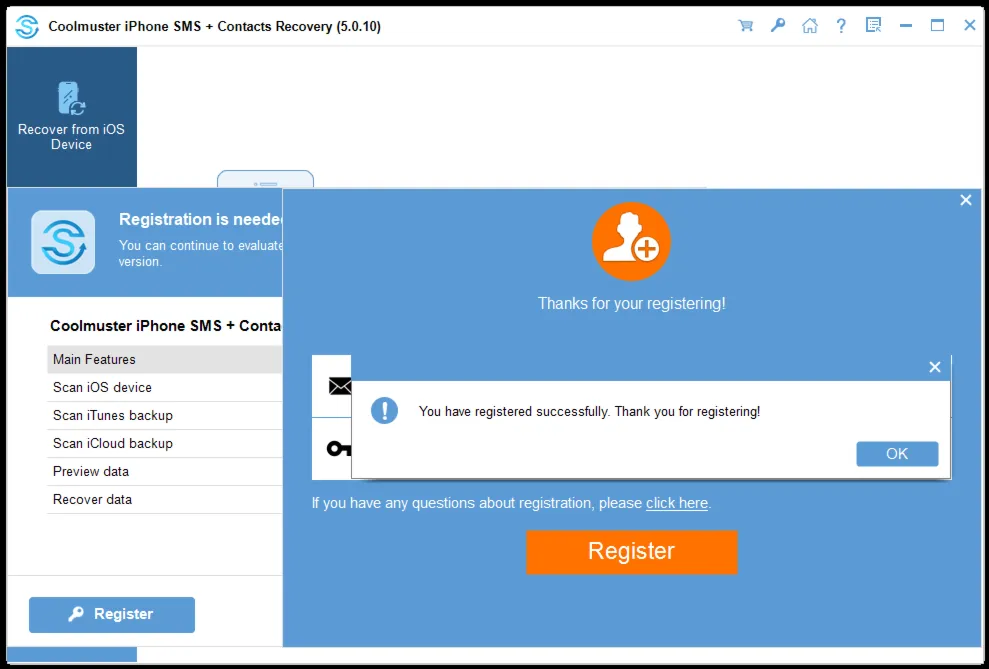This screenshot has height=669, width=989.
Task: Close the registration success message box
Action: (935, 367)
